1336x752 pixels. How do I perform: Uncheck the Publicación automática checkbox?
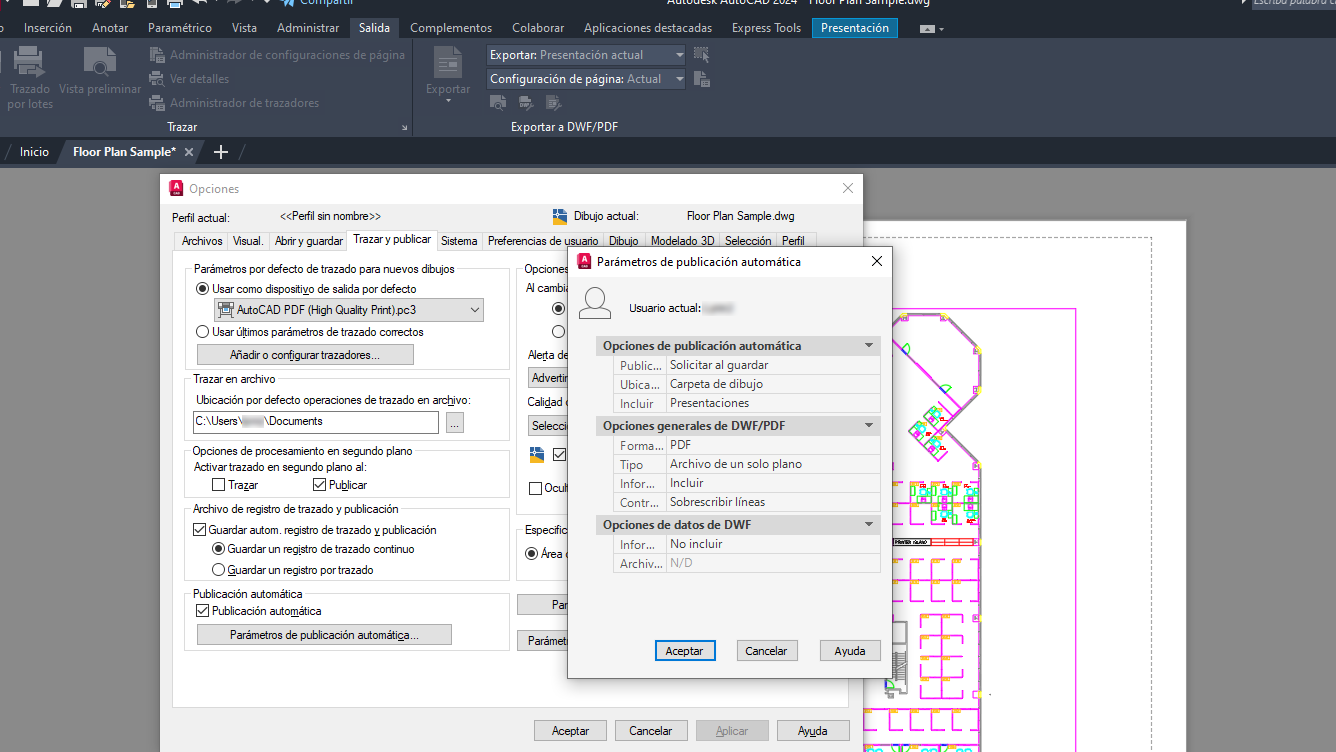(x=202, y=611)
